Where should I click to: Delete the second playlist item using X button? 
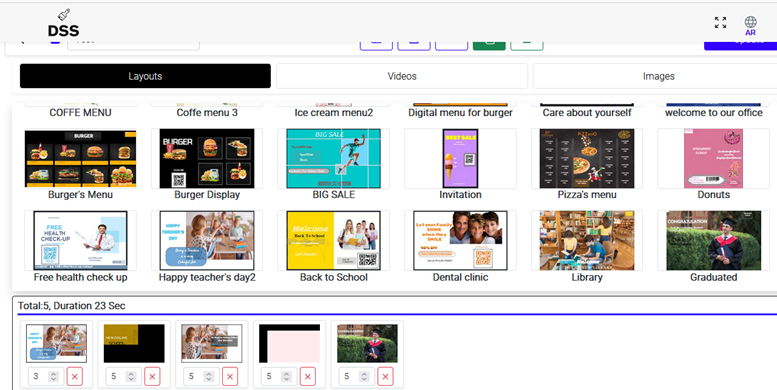[x=152, y=377]
